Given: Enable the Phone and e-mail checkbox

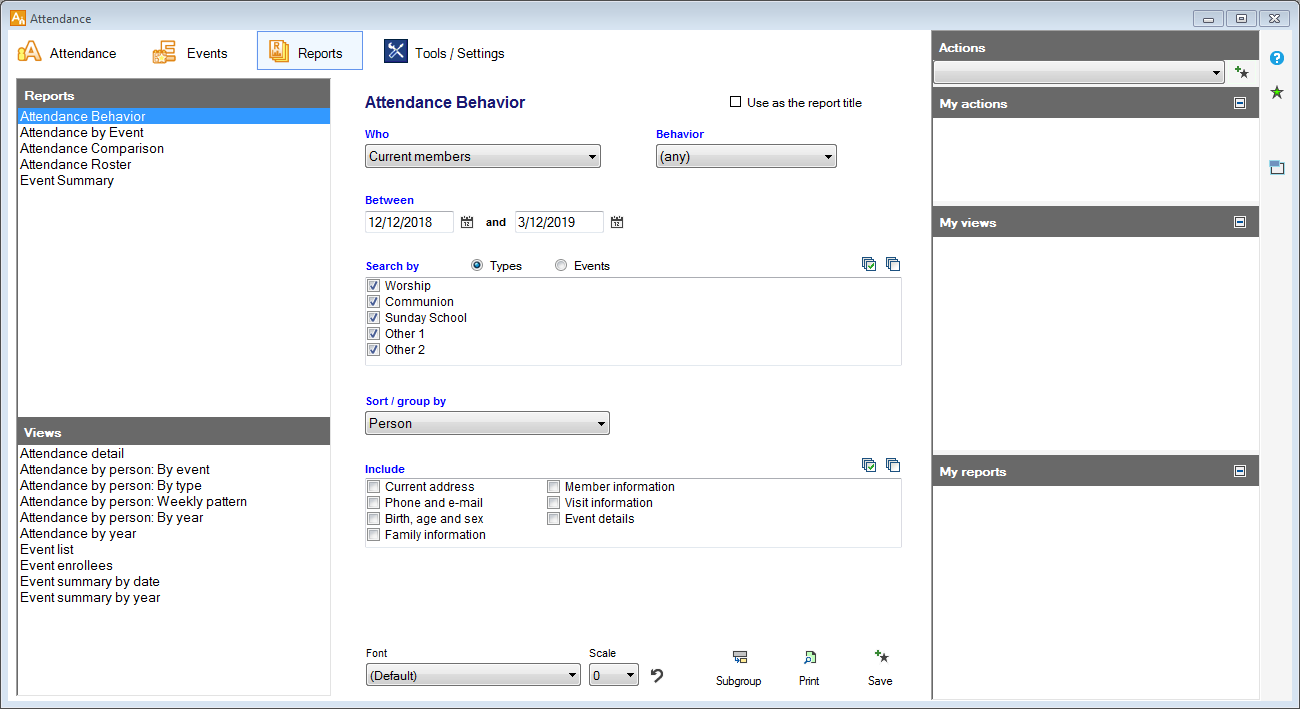Looking at the screenshot, I should [374, 503].
